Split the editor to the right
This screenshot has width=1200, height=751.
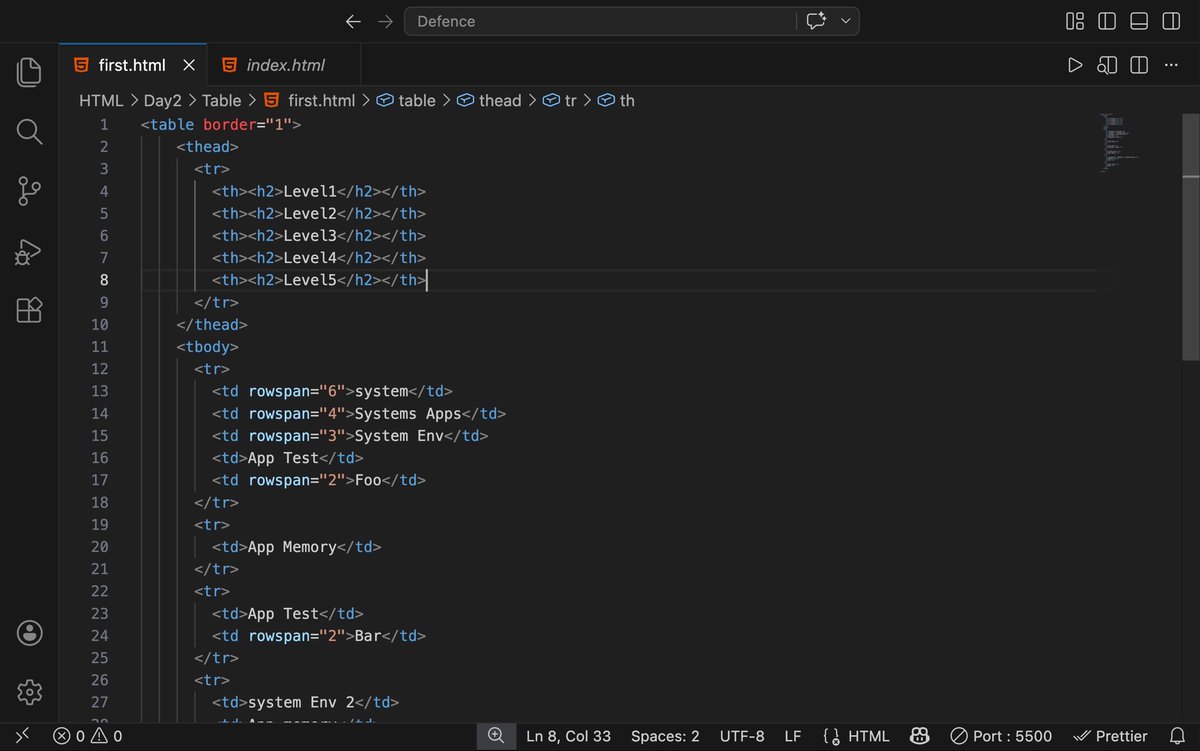click(x=1139, y=65)
